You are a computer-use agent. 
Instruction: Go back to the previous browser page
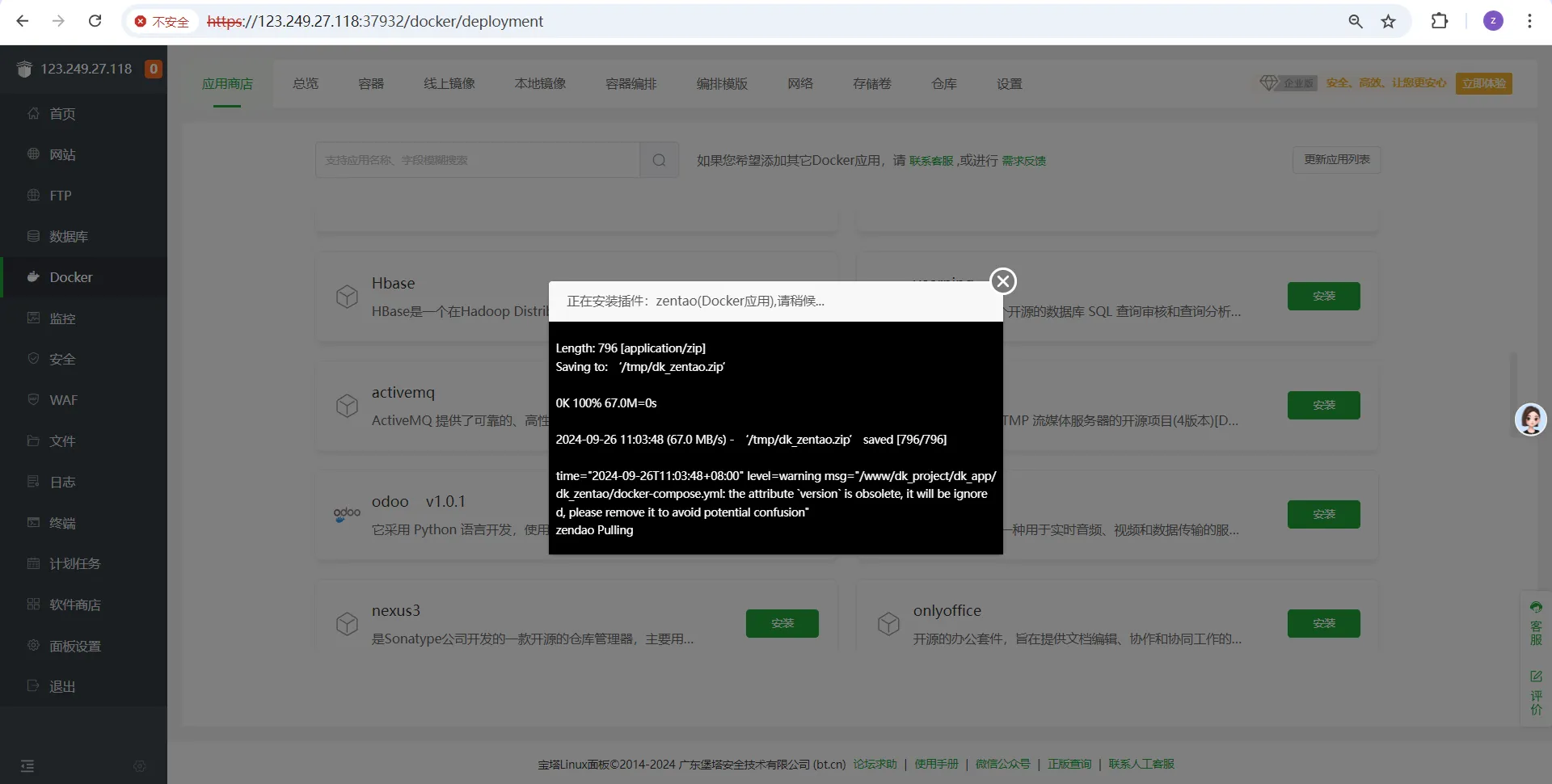23,21
